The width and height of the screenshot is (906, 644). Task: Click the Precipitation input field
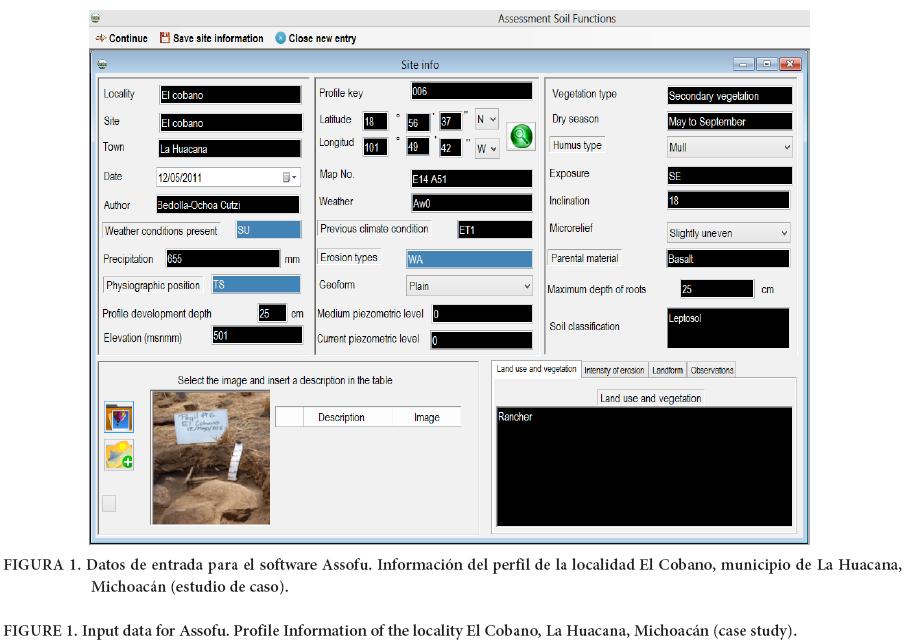[222, 259]
